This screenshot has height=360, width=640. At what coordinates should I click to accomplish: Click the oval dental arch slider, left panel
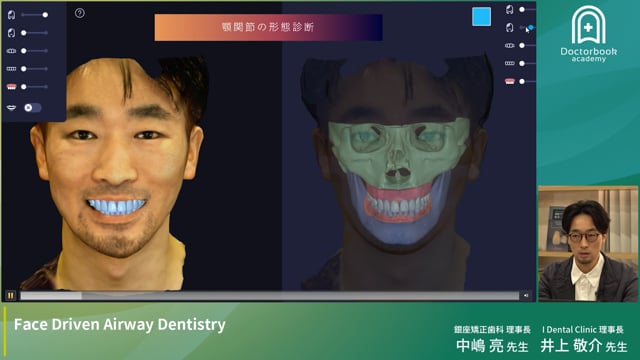tap(34, 51)
